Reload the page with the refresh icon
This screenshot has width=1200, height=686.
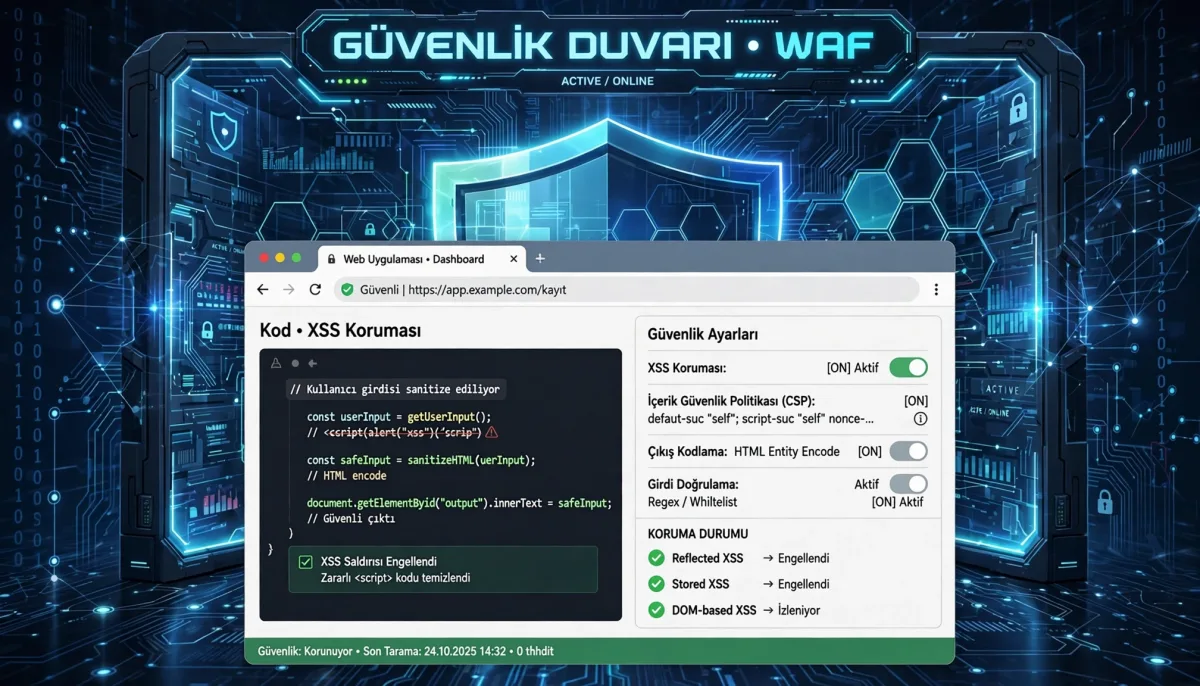(315, 289)
